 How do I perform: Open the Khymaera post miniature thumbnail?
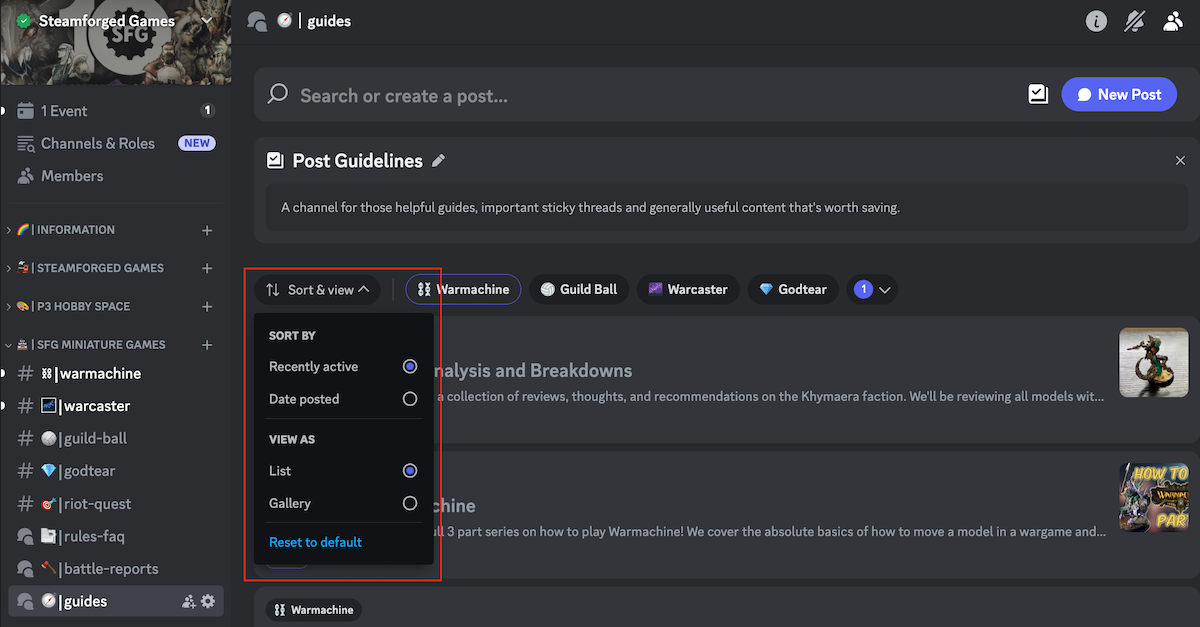(1153, 363)
